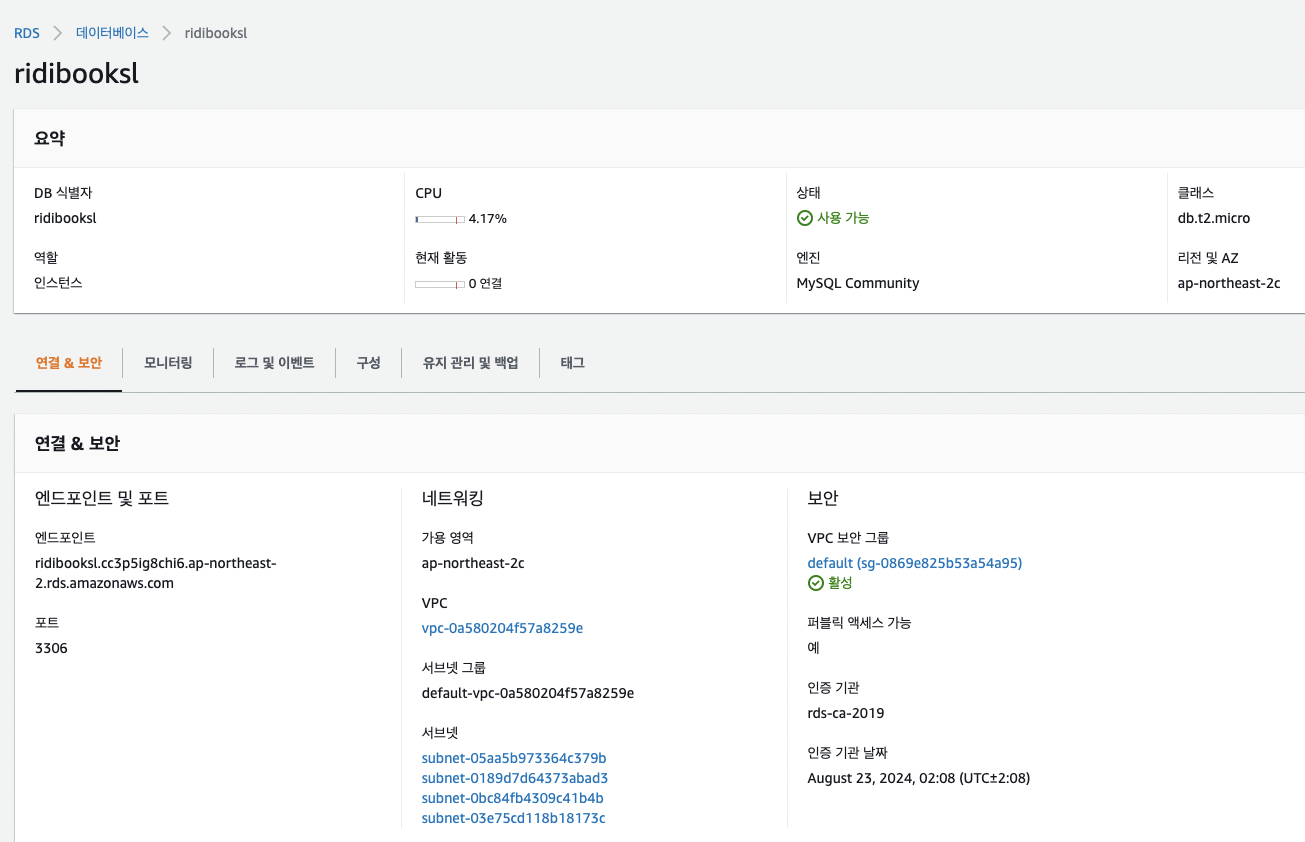Click ap-northeast-2c under 가용 영역
The width and height of the screenshot is (1305, 842).
tap(473, 563)
